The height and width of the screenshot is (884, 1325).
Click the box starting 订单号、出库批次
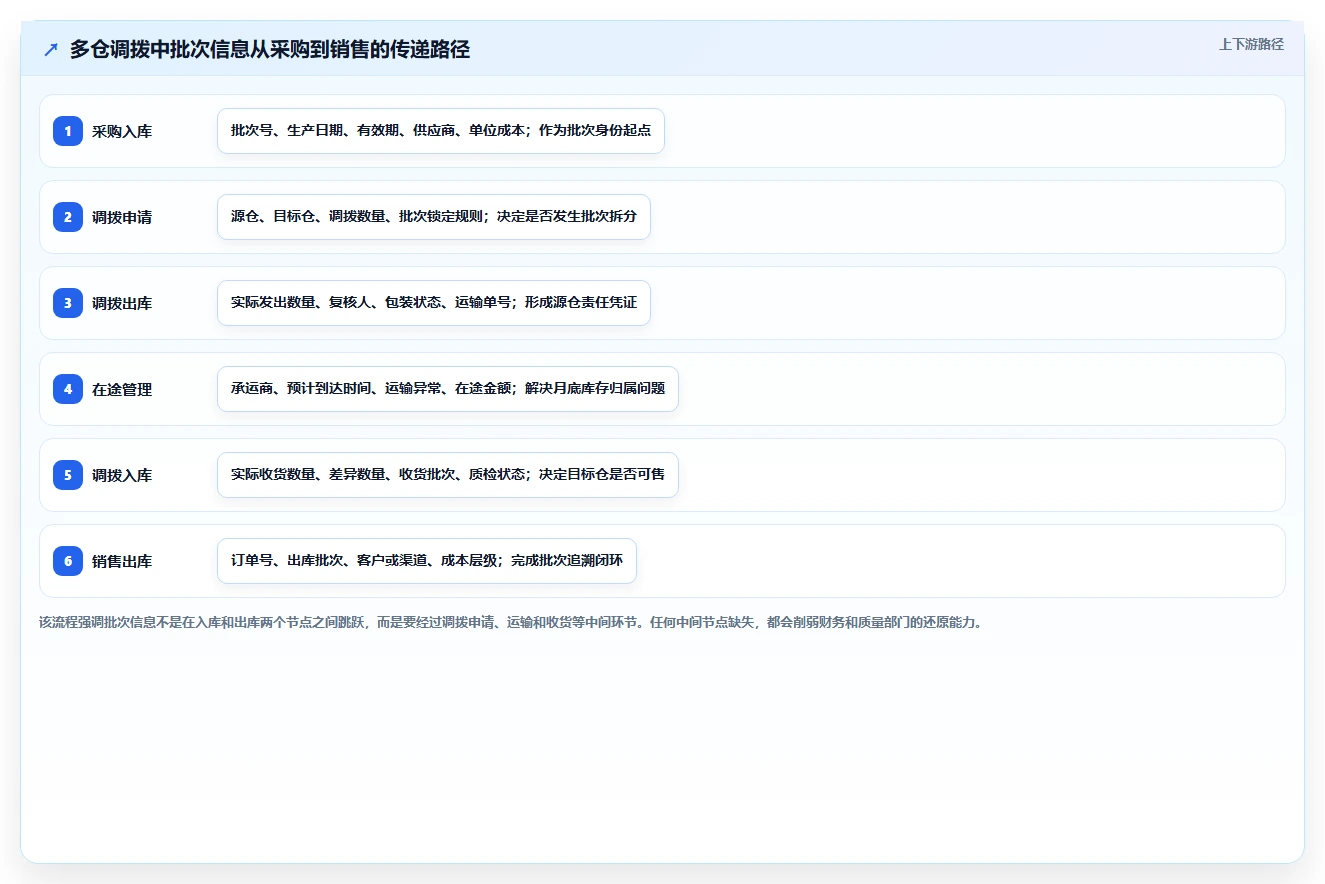[x=427, y=561]
